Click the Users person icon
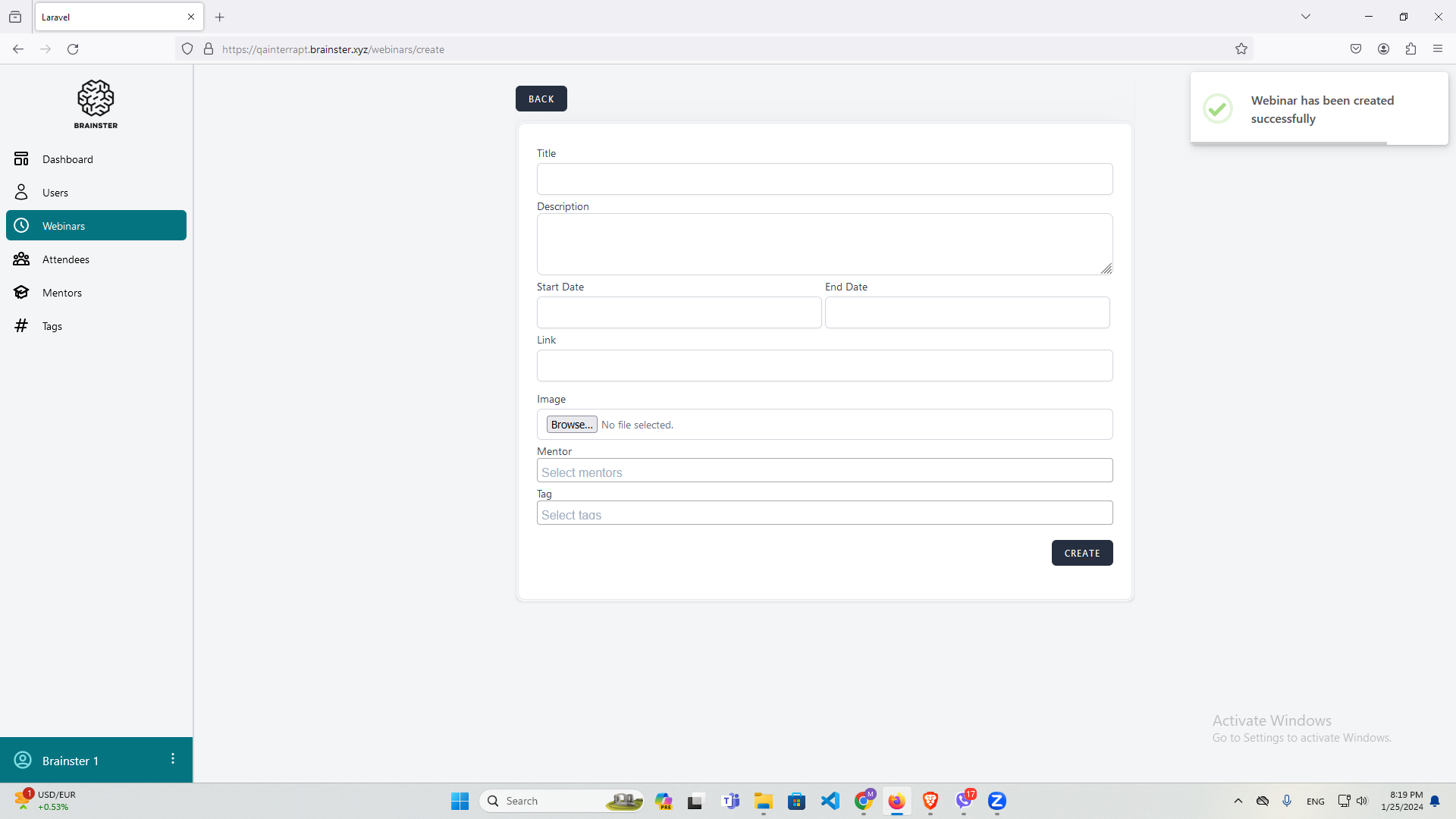The width and height of the screenshot is (1456, 819). tap(21, 193)
